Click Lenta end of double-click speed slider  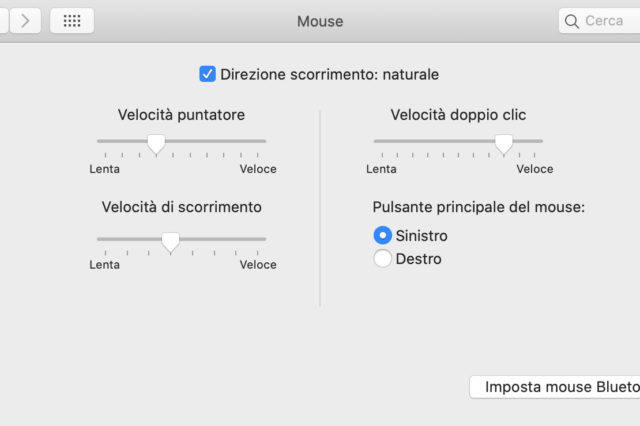pyautogui.click(x=375, y=142)
